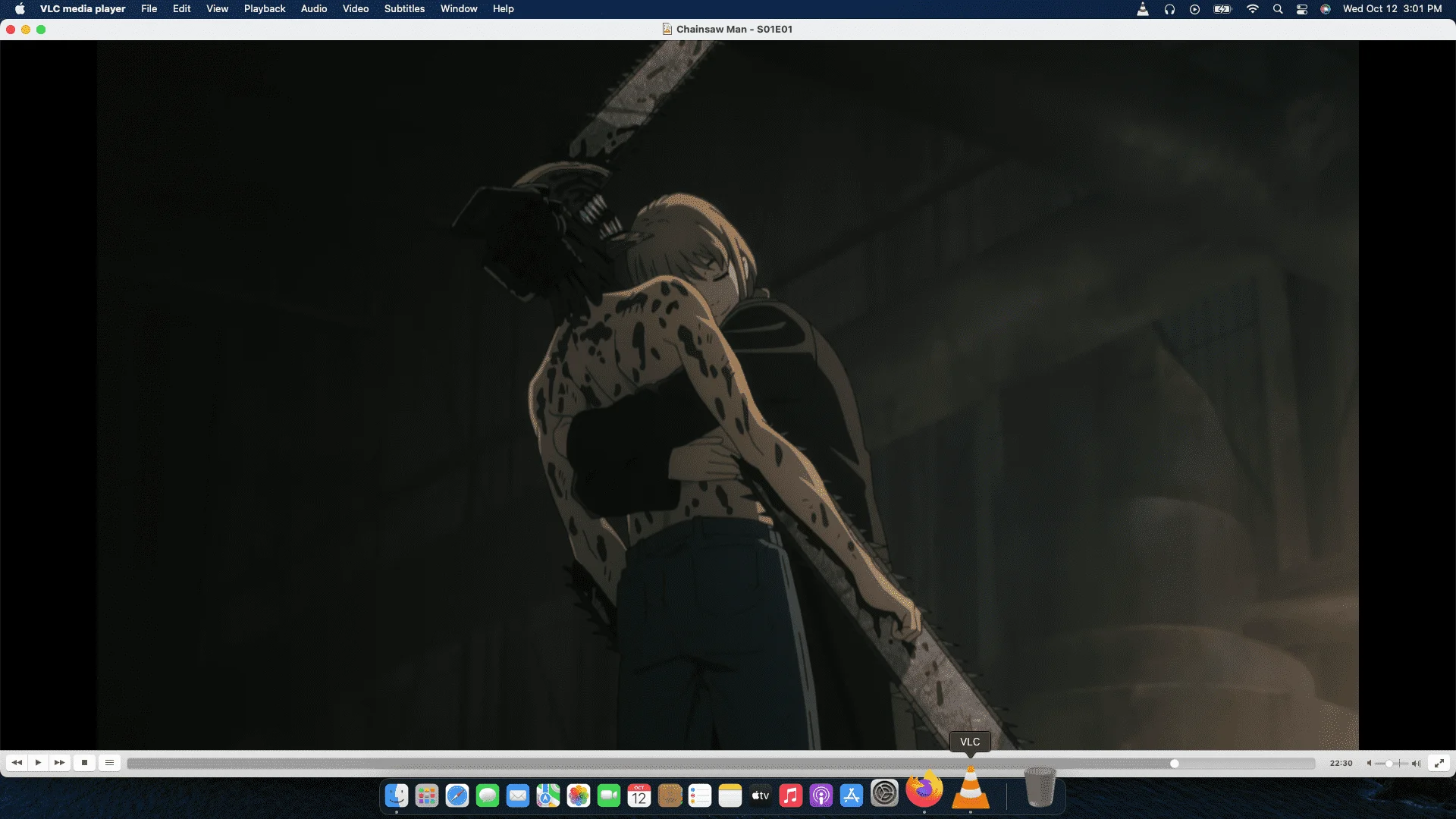Open the Trash from the Dock
Image resolution: width=1456 pixels, height=819 pixels.
[1040, 787]
